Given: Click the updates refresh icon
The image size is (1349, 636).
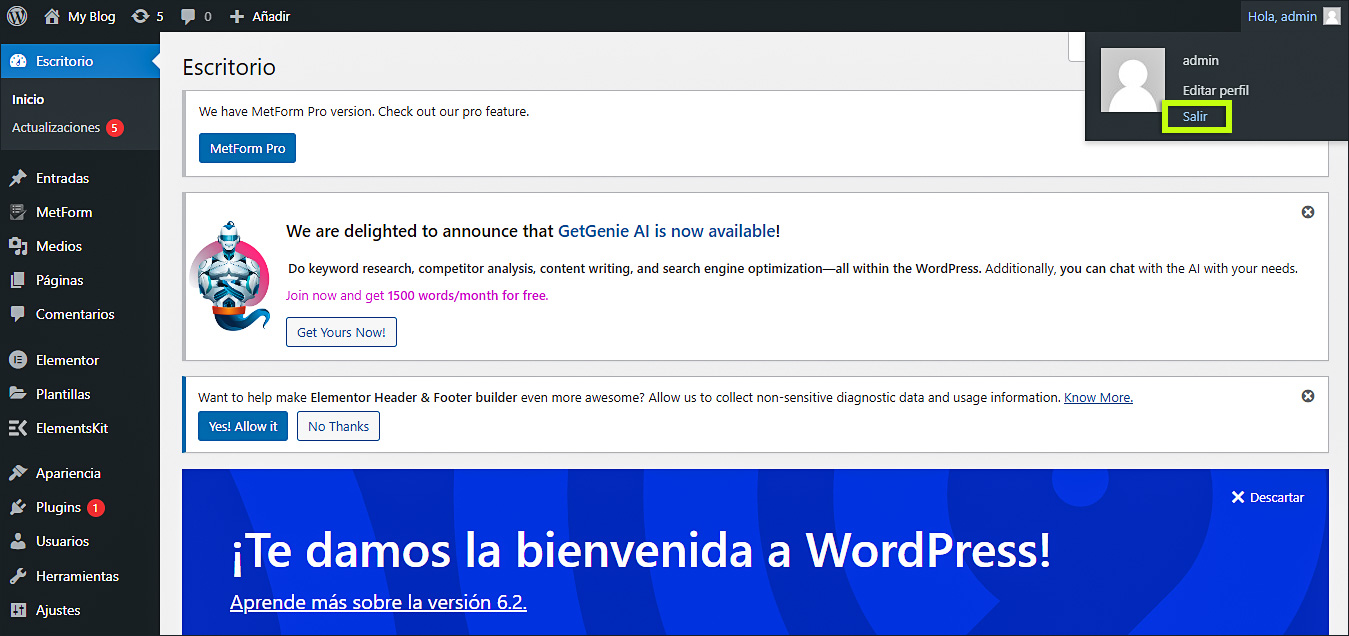Looking at the screenshot, I should click(141, 16).
